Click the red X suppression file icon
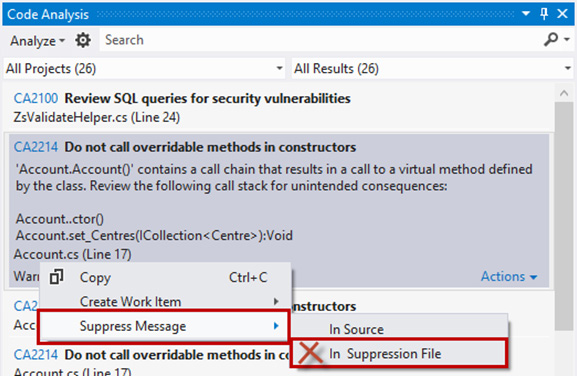Image resolution: width=577 pixels, height=377 pixels. (x=310, y=353)
